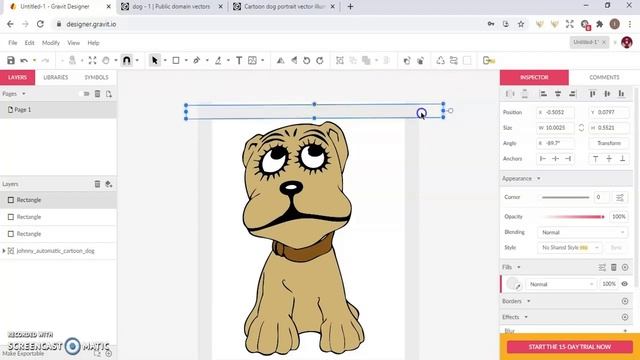Open the Blending mode dropdown
640x360 pixels.
583,232
